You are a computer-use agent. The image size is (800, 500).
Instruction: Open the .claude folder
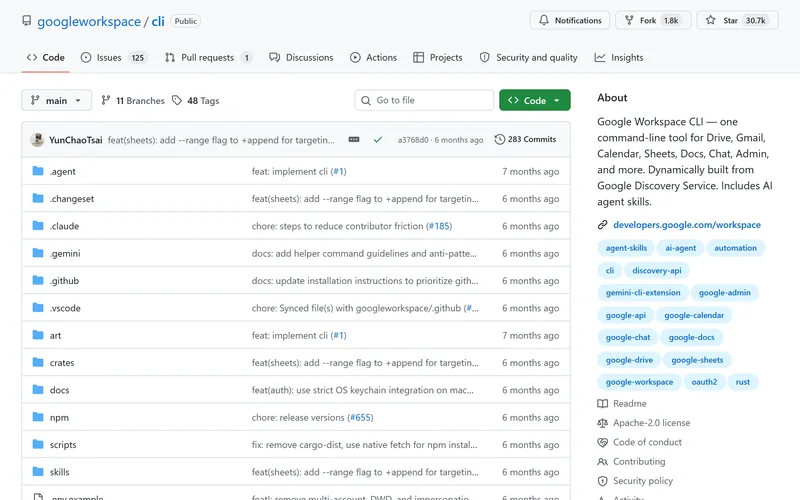click(x=64, y=226)
